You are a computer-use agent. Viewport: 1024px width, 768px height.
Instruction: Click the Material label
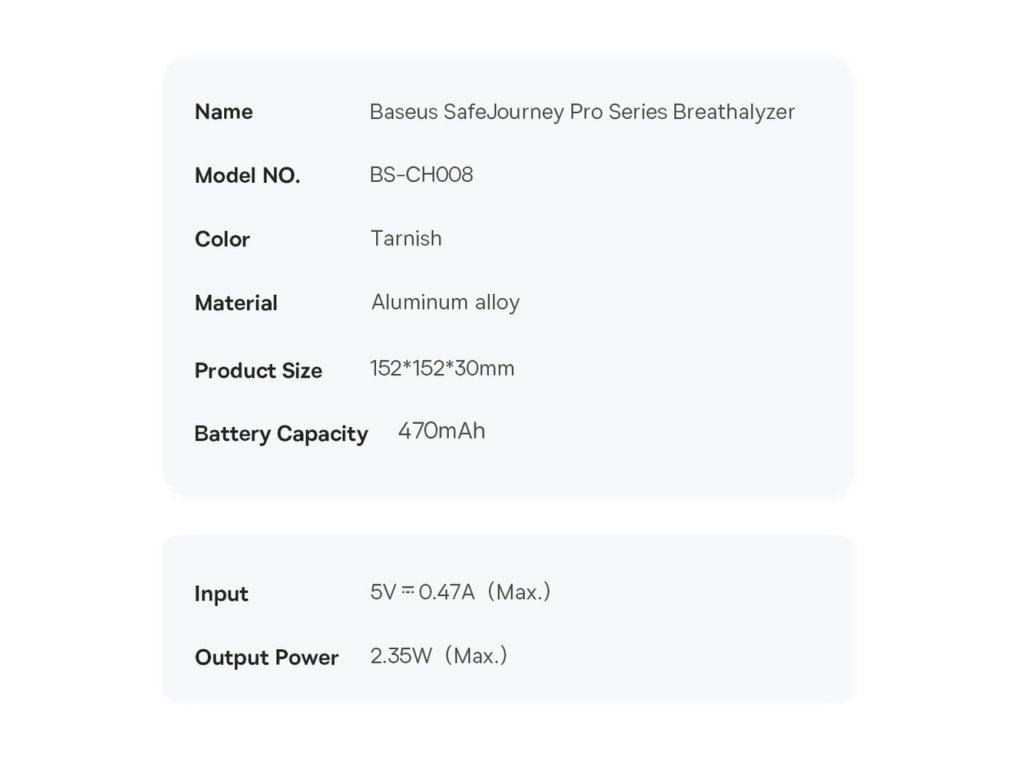(236, 303)
